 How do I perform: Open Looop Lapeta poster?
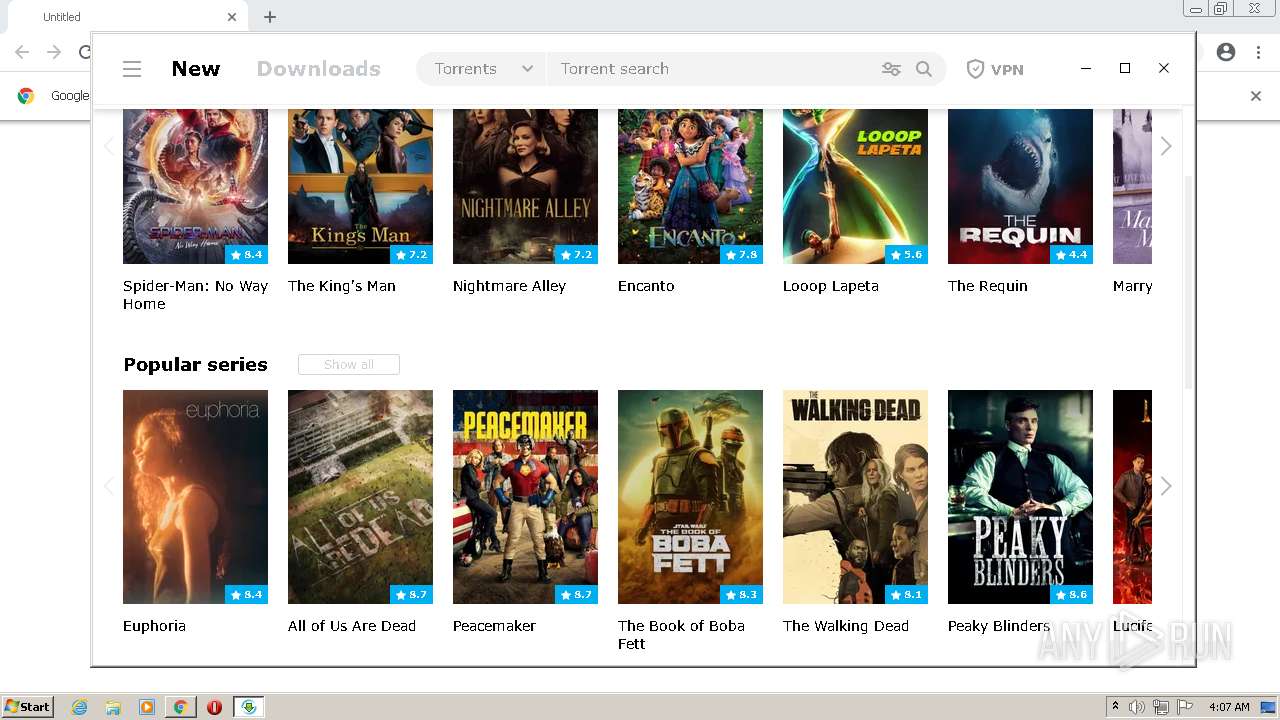[x=855, y=186]
